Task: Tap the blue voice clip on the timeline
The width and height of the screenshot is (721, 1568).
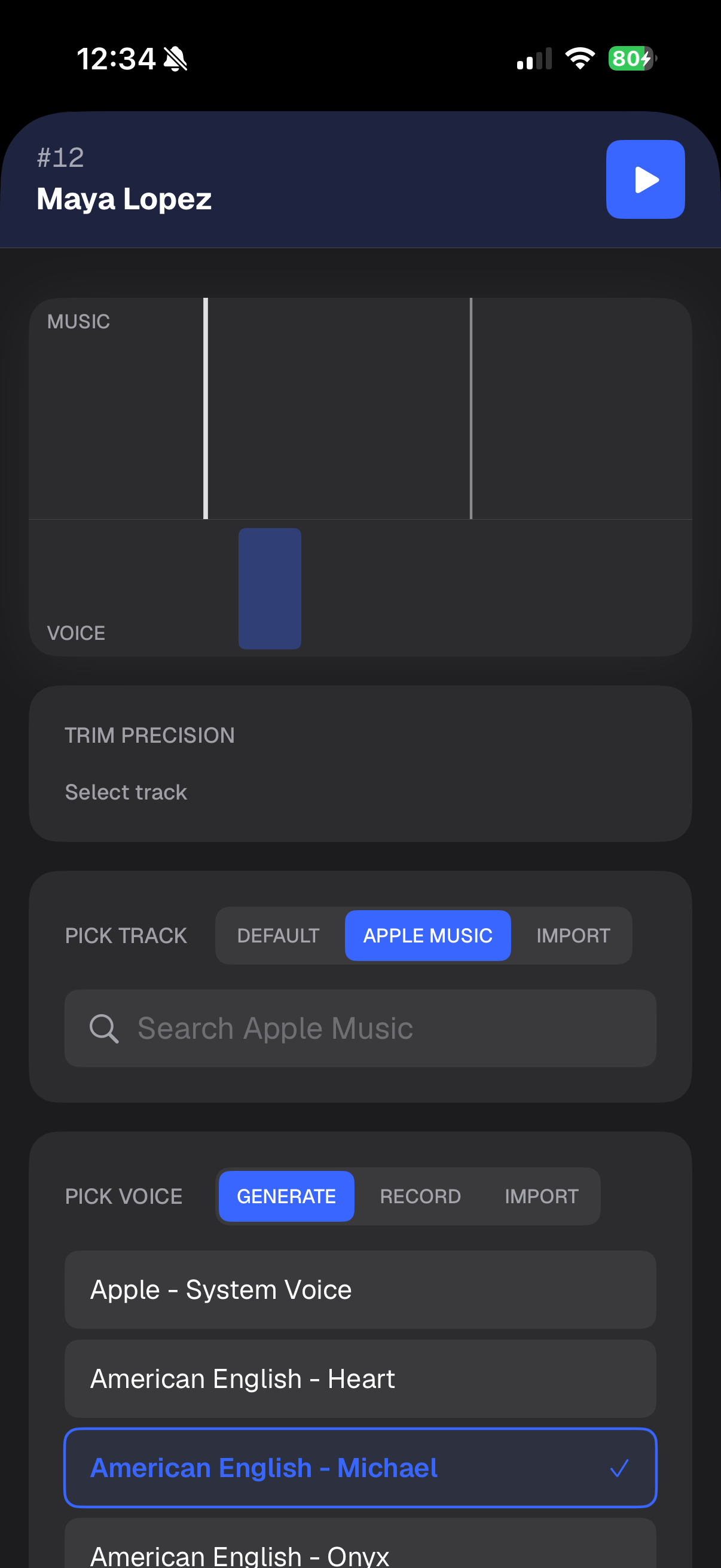Action: 270,587
